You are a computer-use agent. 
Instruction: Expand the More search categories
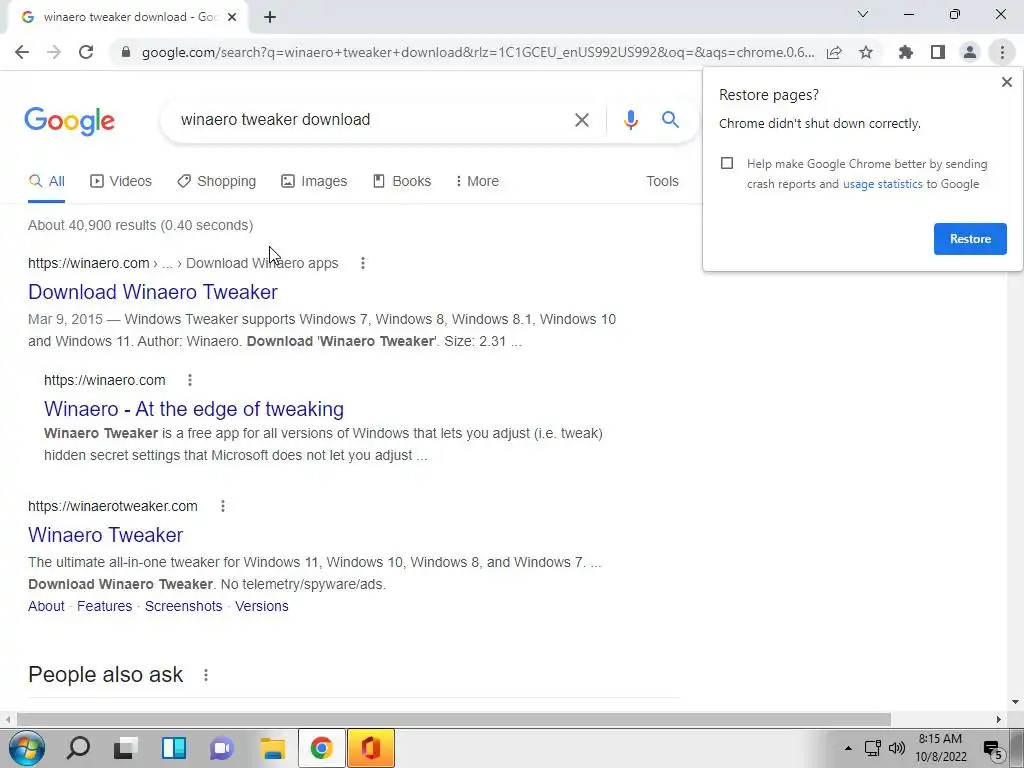coord(477,182)
